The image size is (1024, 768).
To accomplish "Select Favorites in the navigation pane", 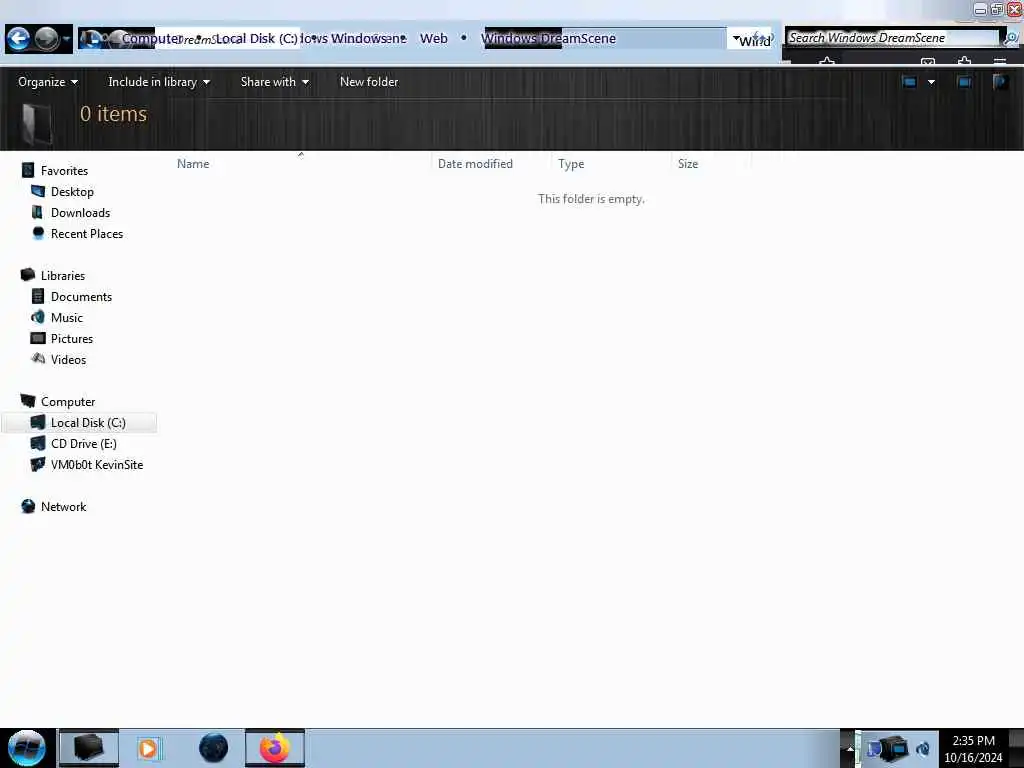I will [x=64, y=170].
